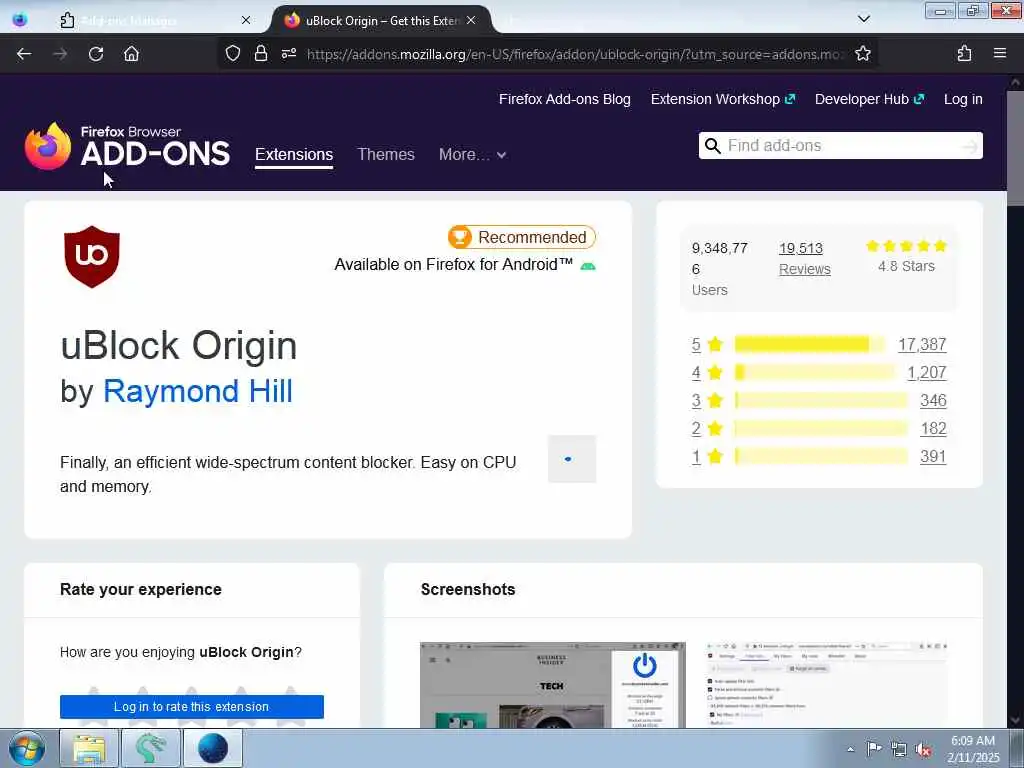Go back using the browser back arrow
1024x768 pixels.
[x=24, y=54]
